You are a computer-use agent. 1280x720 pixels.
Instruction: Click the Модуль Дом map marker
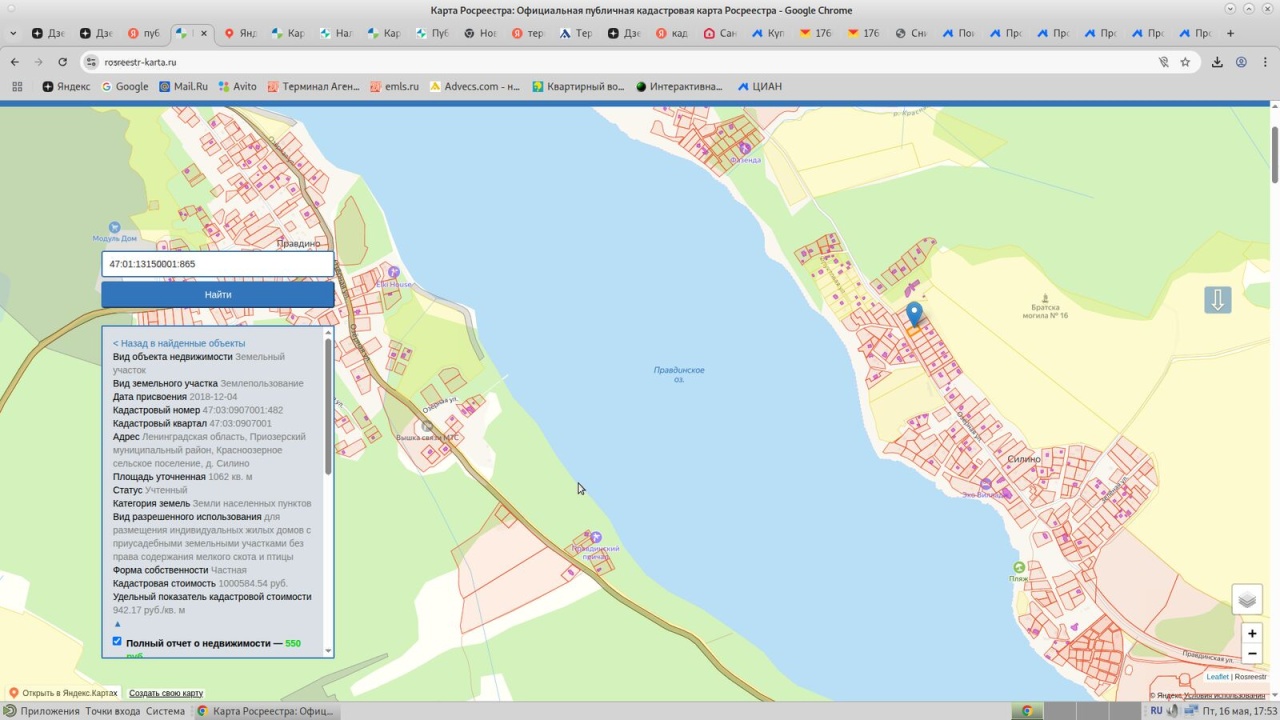tap(114, 228)
